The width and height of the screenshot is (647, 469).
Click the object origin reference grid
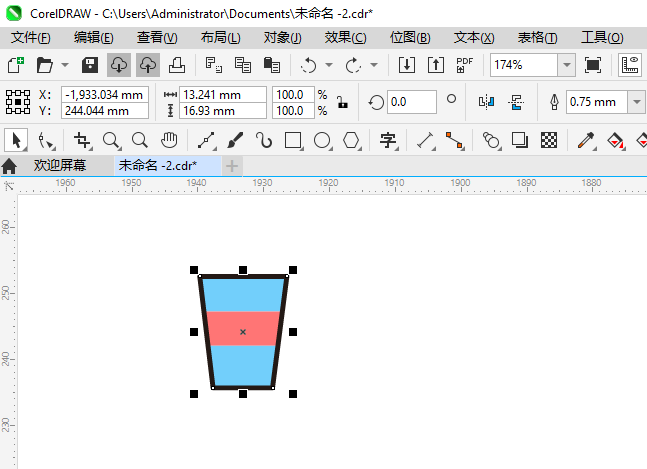coord(18,102)
